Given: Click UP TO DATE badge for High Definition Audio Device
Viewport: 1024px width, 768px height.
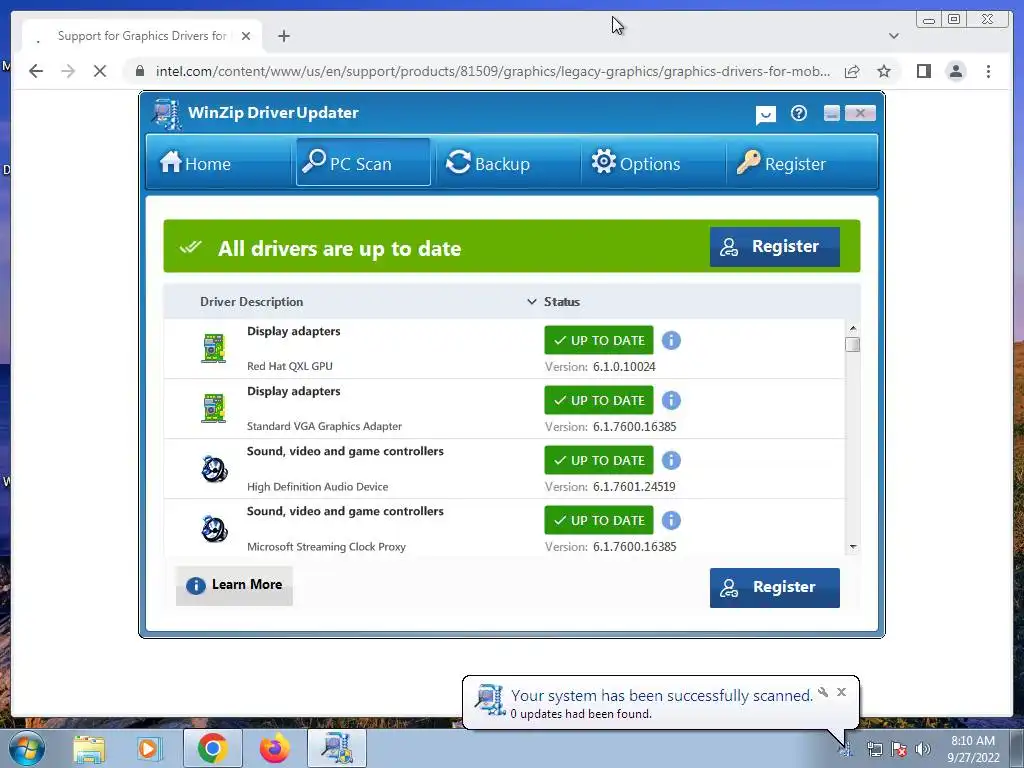Looking at the screenshot, I should pos(599,460).
